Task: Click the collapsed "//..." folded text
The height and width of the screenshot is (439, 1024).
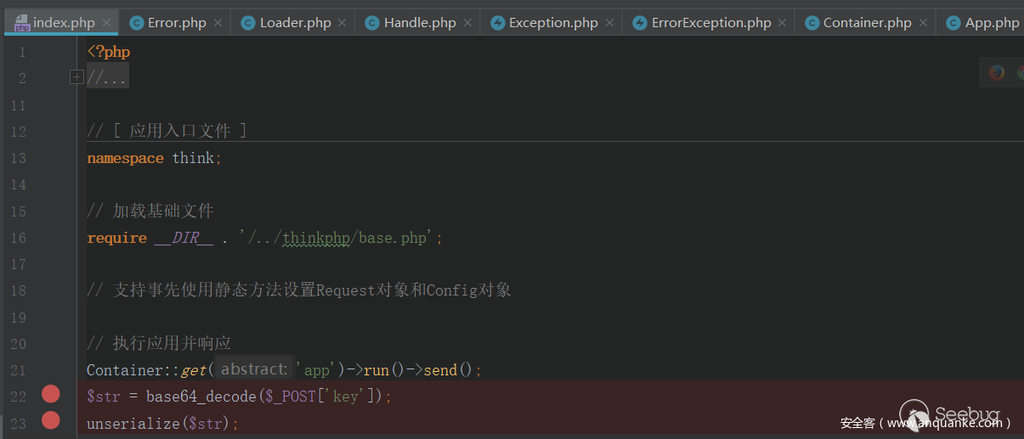Action: (x=108, y=77)
